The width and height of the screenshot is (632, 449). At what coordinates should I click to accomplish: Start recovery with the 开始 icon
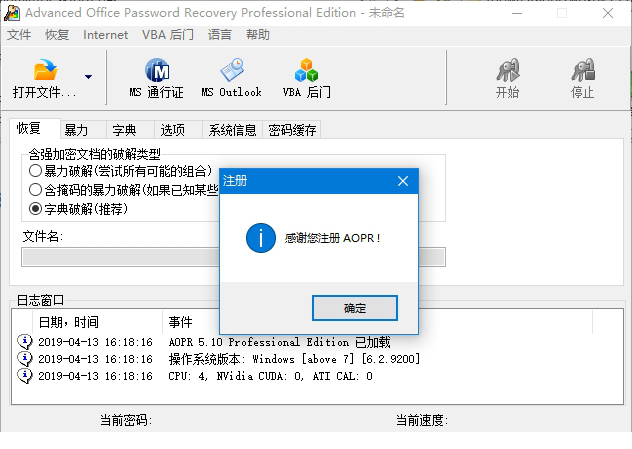[507, 78]
